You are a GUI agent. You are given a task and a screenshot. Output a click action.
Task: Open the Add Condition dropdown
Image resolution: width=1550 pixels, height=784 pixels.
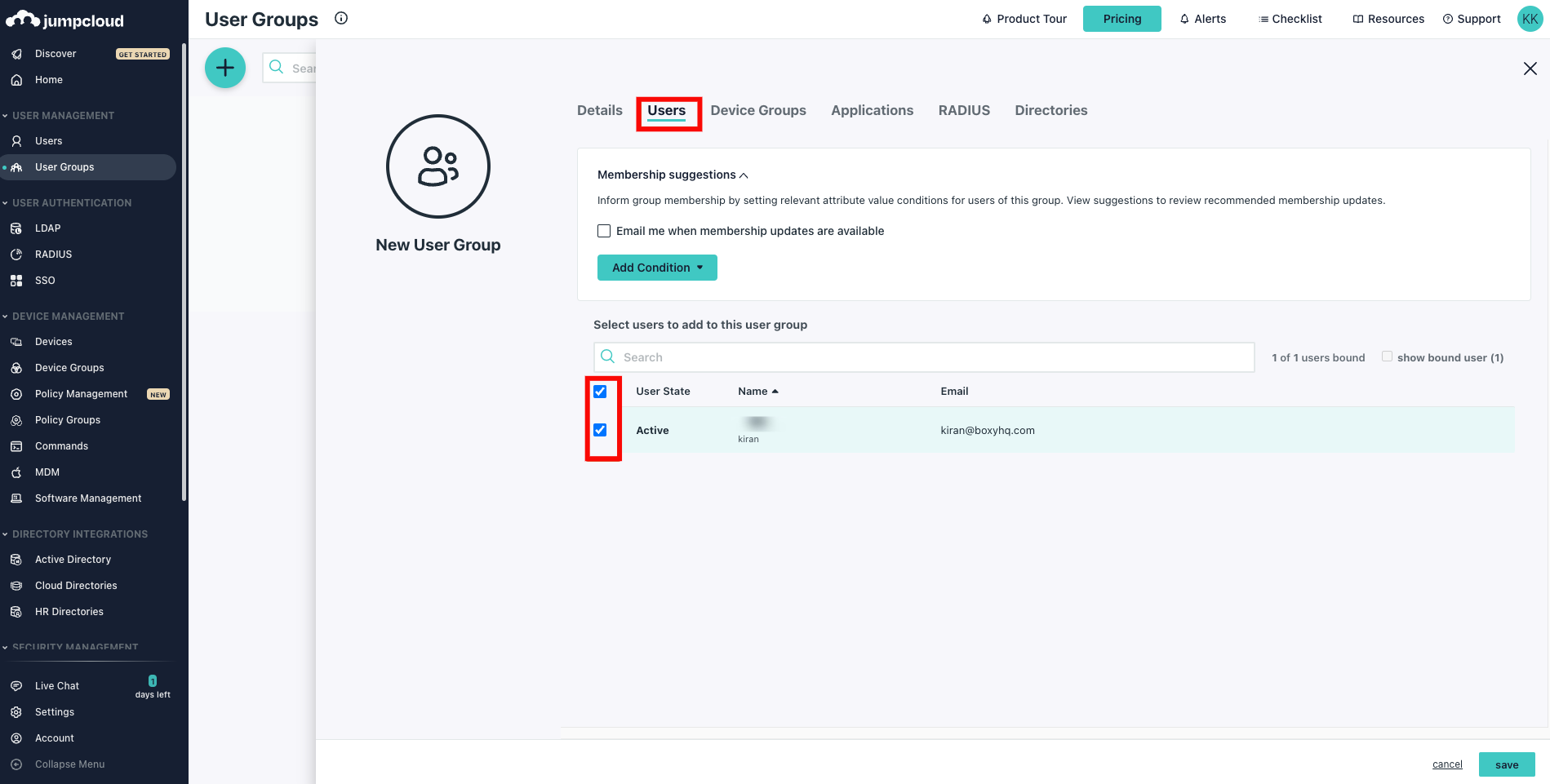point(657,268)
